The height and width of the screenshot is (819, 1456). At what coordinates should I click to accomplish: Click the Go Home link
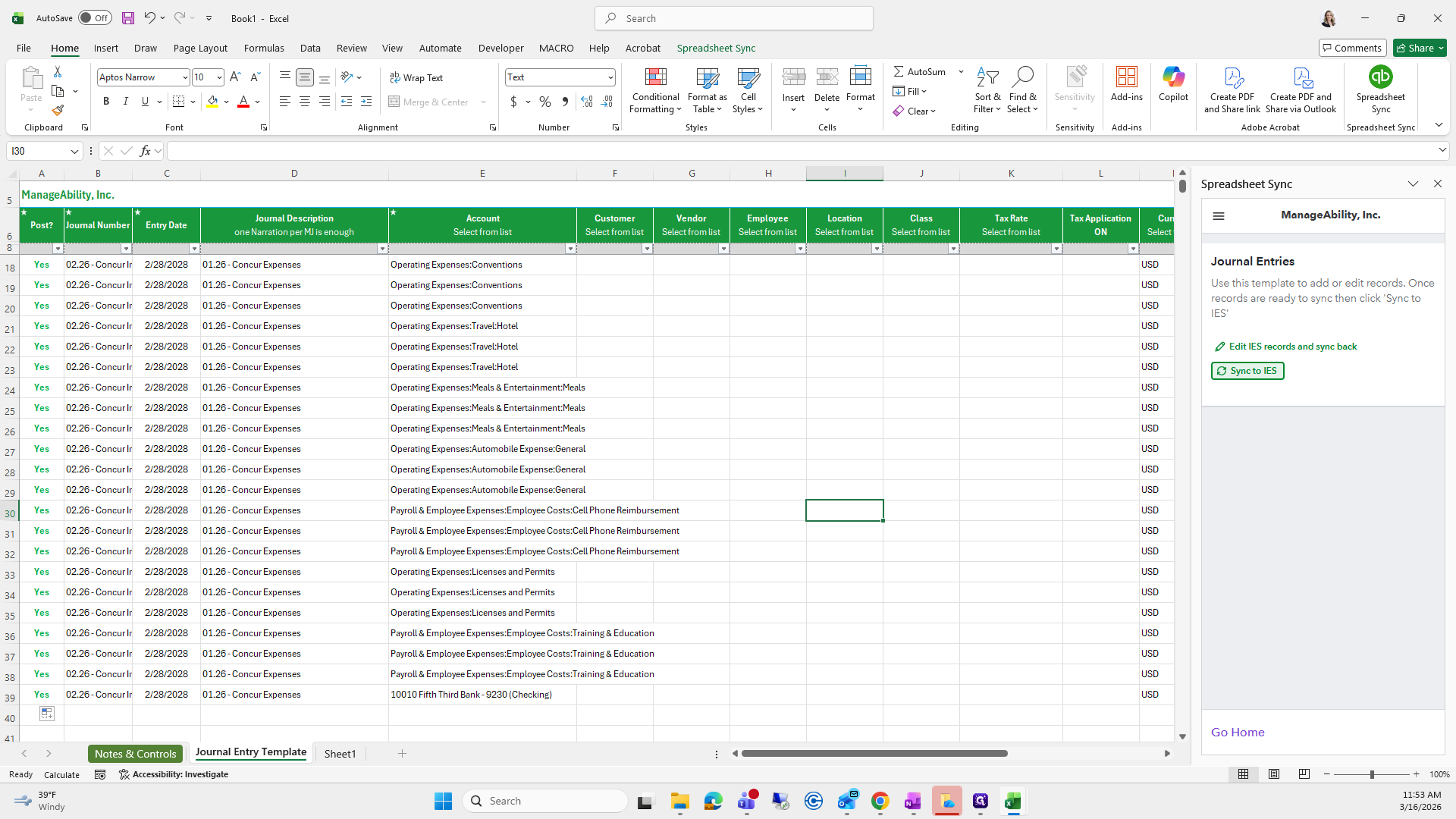click(x=1238, y=732)
